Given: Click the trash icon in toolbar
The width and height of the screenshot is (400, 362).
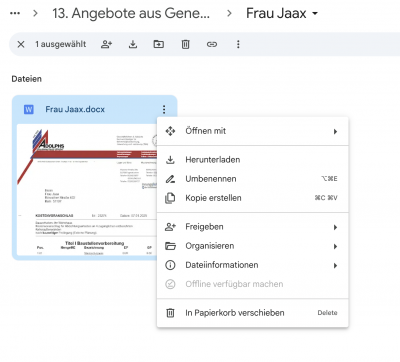Looking at the screenshot, I should [186, 44].
